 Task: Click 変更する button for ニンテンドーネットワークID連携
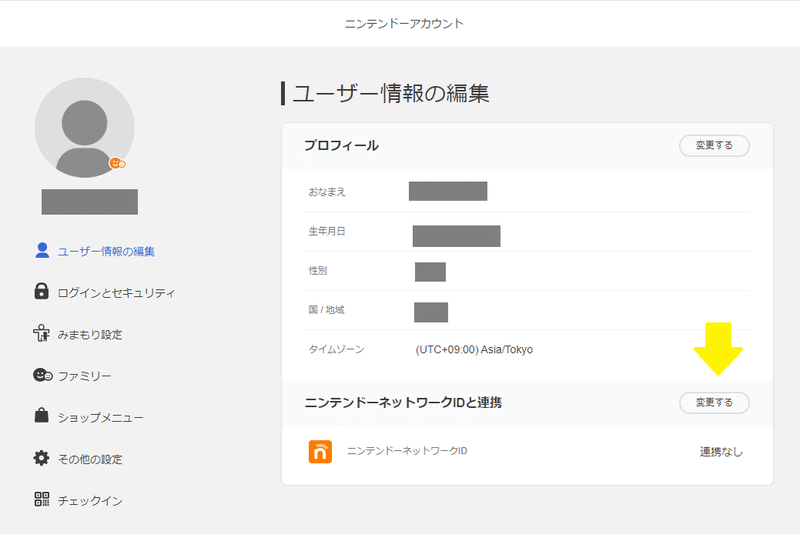(714, 402)
